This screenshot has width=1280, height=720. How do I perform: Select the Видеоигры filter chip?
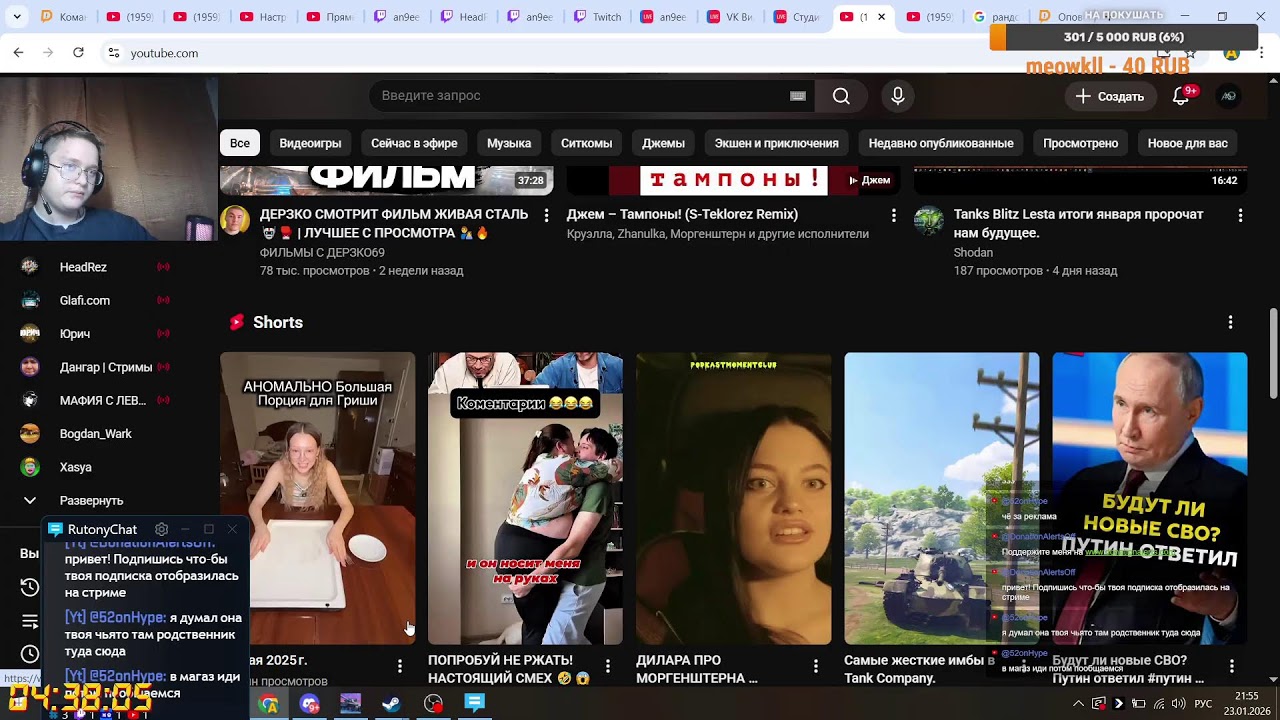pyautogui.click(x=310, y=143)
